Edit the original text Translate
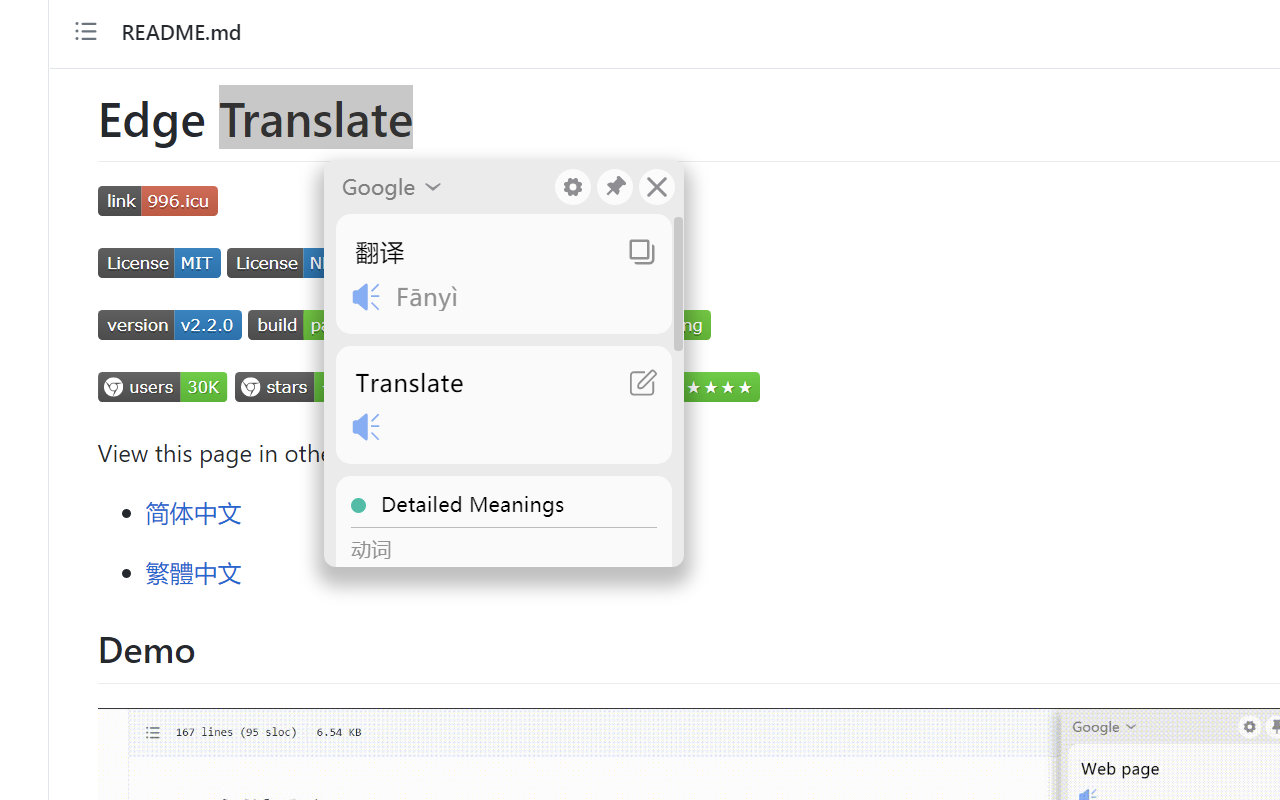This screenshot has width=1280, height=800. pyautogui.click(x=643, y=382)
